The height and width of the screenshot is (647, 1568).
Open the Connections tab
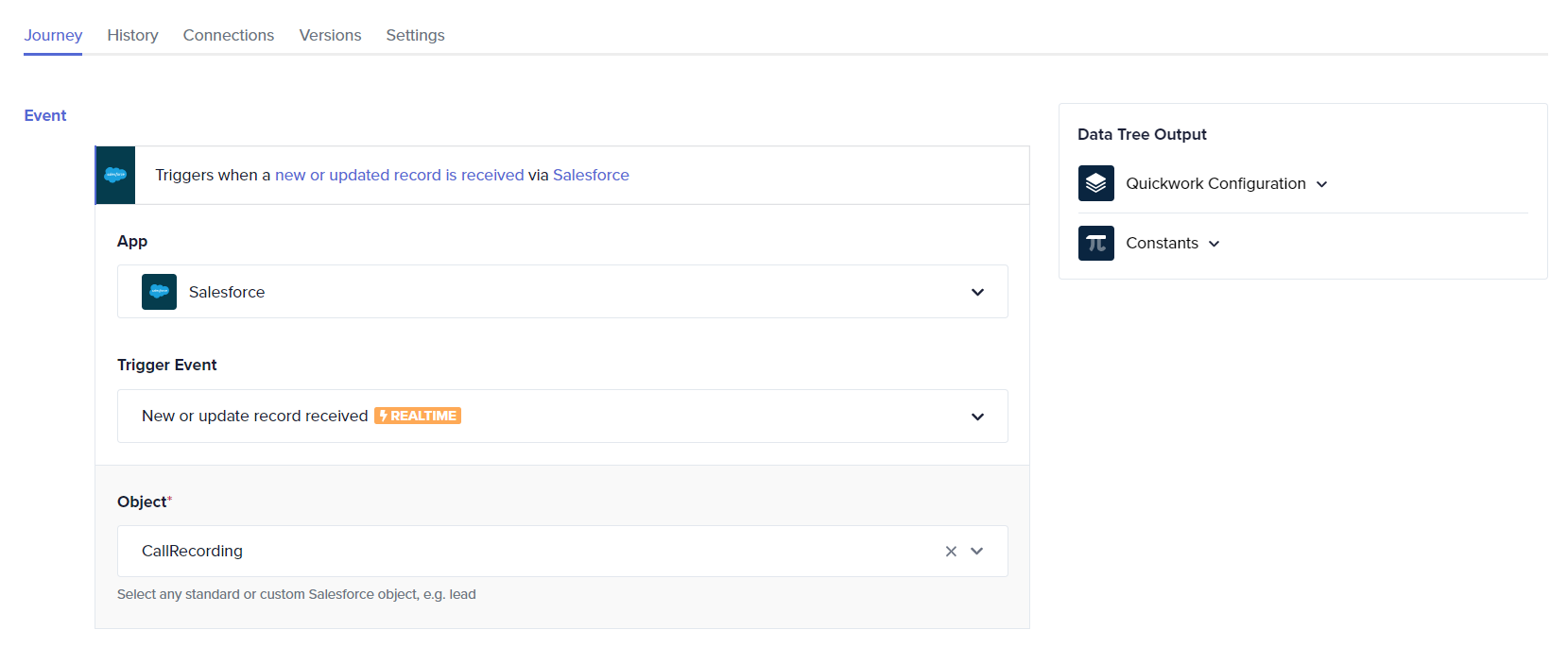coord(229,35)
